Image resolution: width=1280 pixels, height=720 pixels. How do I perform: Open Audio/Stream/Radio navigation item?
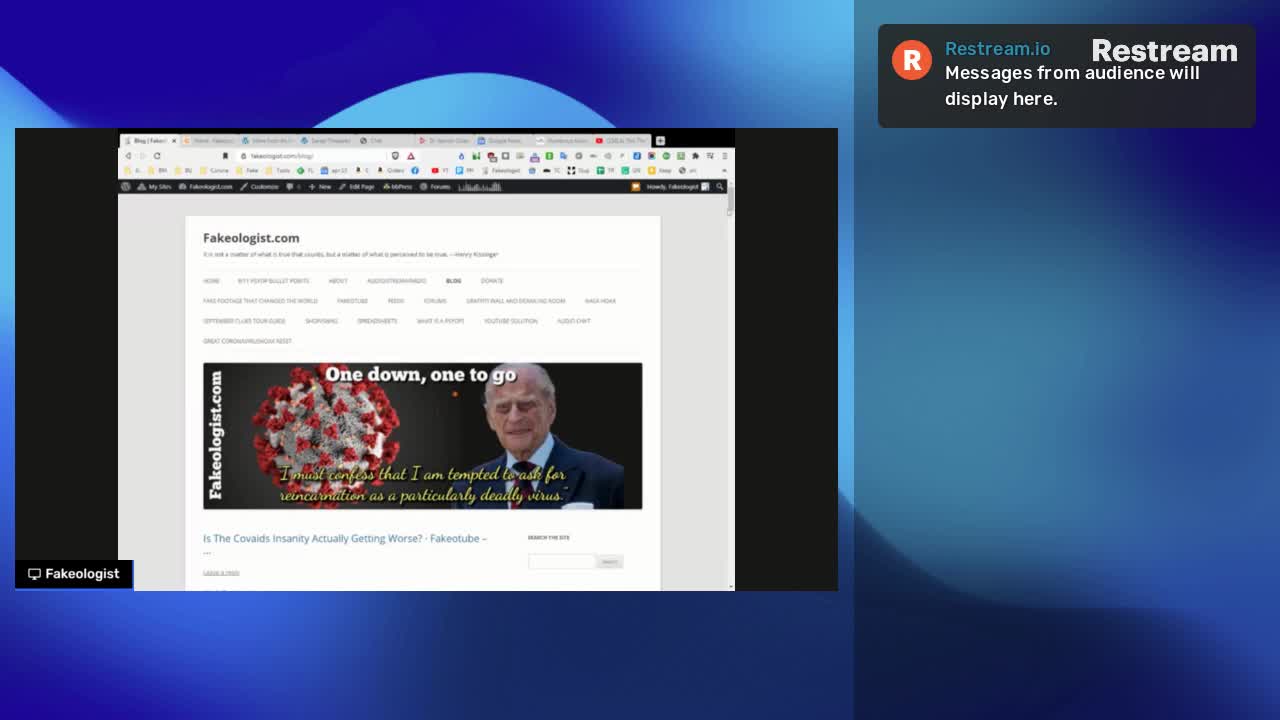(x=397, y=281)
